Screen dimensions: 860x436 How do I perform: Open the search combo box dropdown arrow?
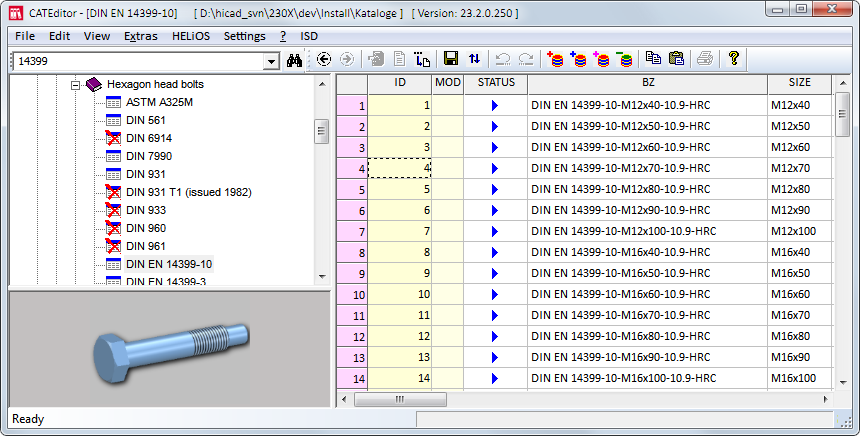coord(271,61)
